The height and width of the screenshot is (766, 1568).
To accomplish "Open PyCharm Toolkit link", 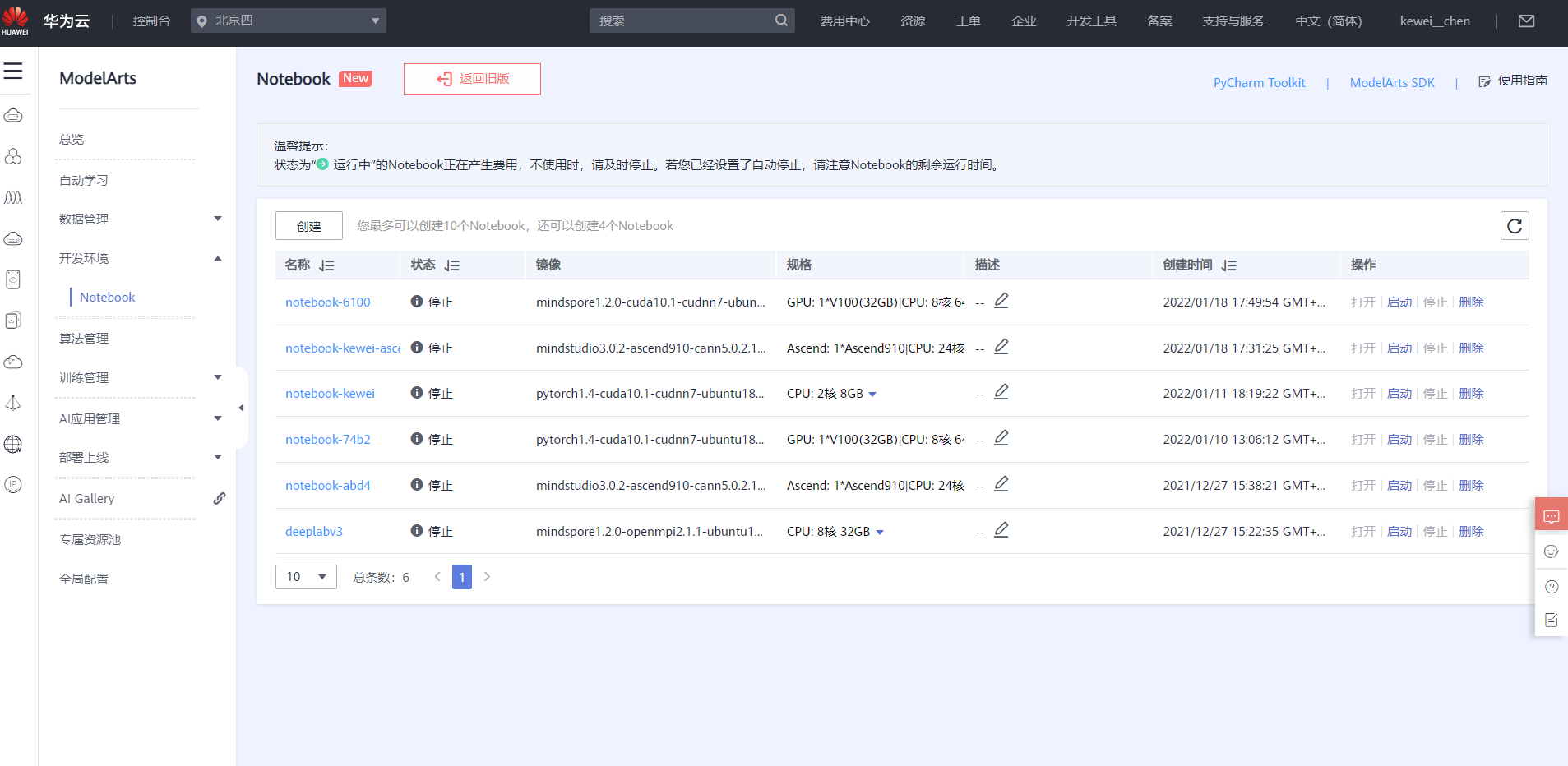I will (x=1259, y=82).
